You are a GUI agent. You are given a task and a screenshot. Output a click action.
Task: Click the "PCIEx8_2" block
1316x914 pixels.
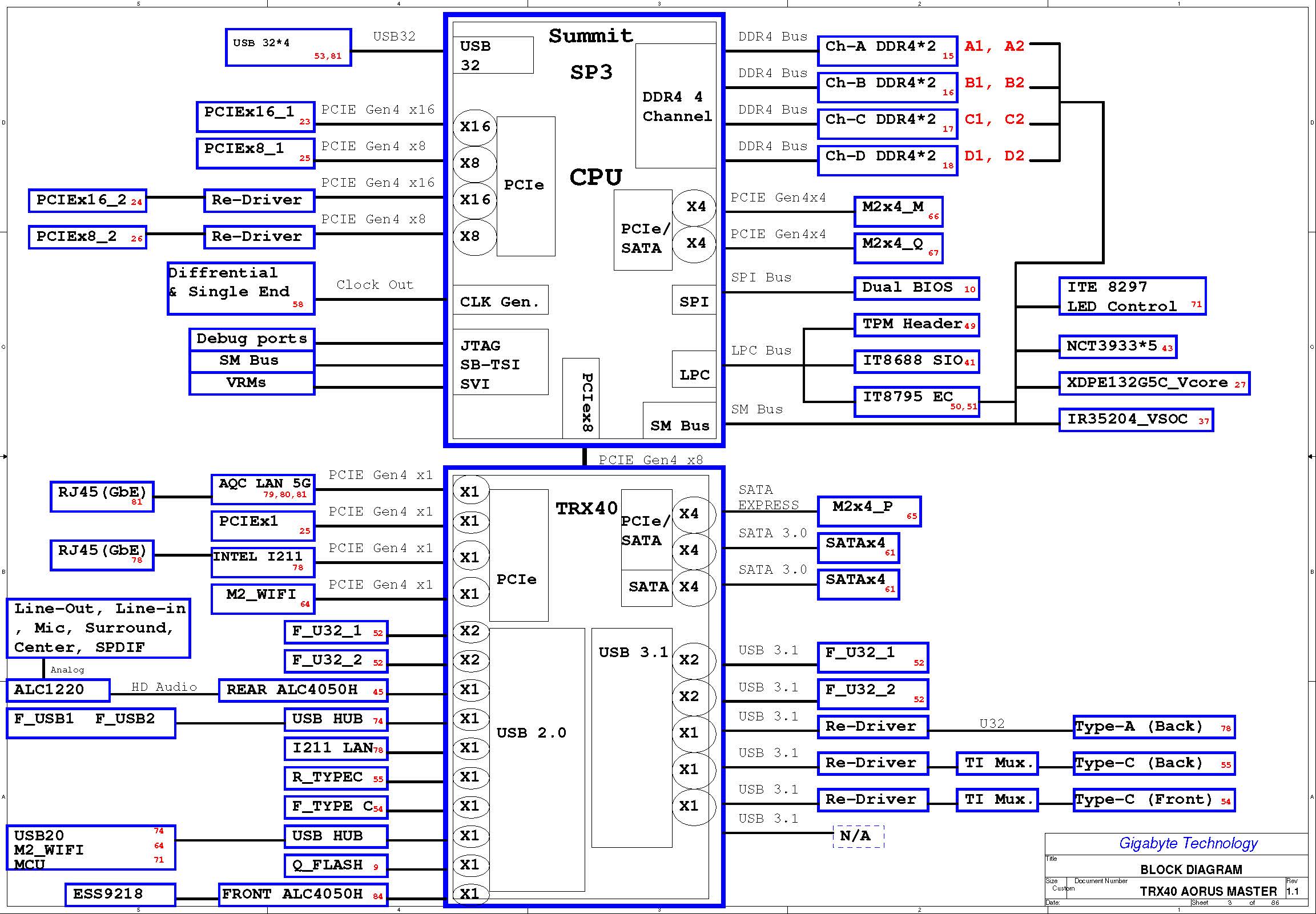[x=87, y=237]
